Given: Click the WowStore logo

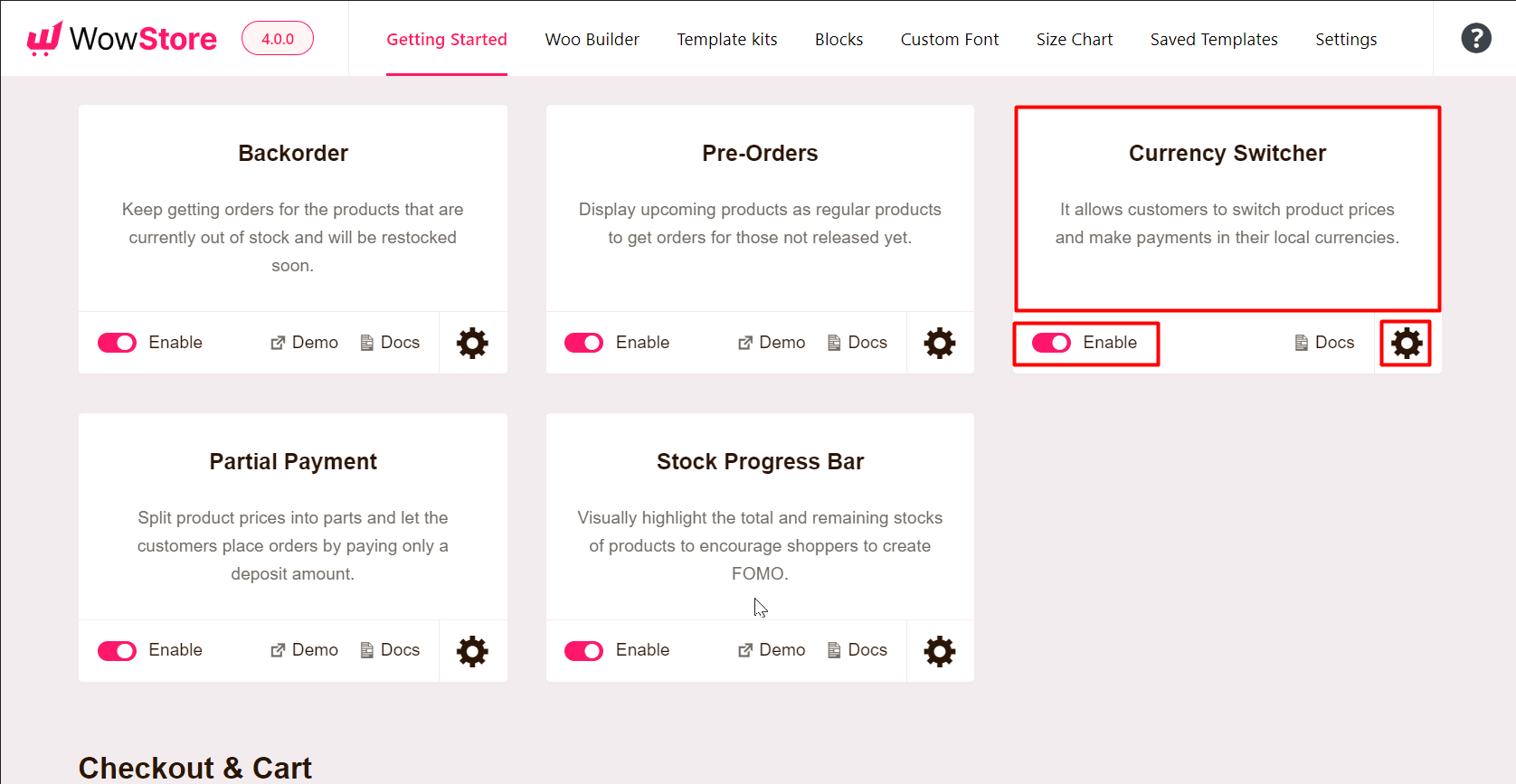Looking at the screenshot, I should (121, 38).
